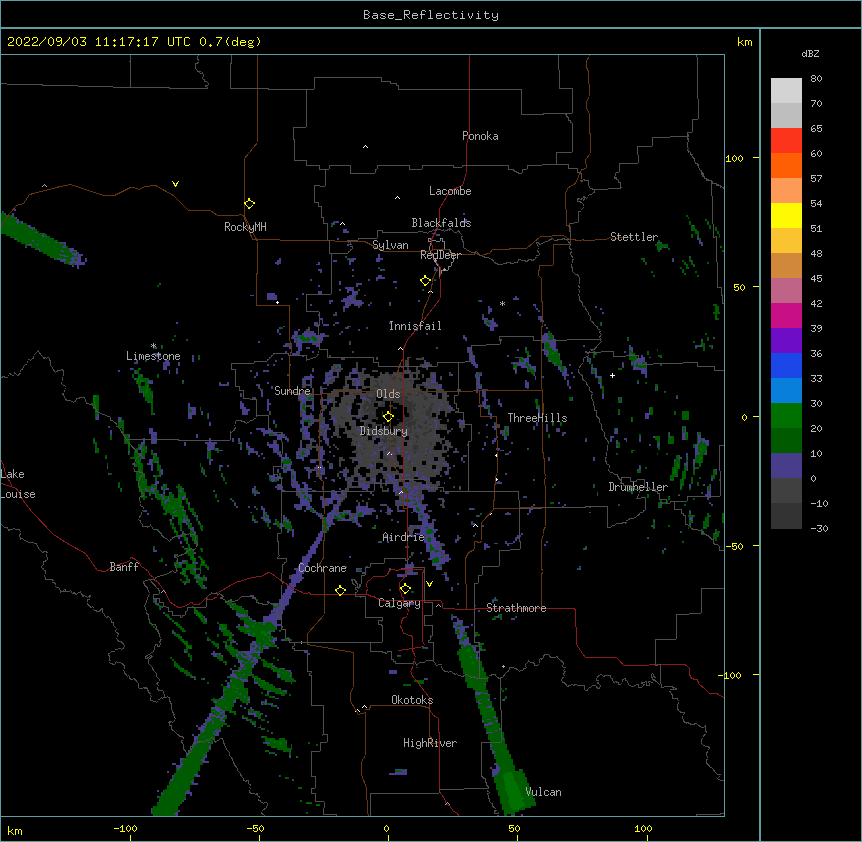The width and height of the screenshot is (862, 842).
Task: Click the km unit label at bottom left
Action: coord(15,830)
